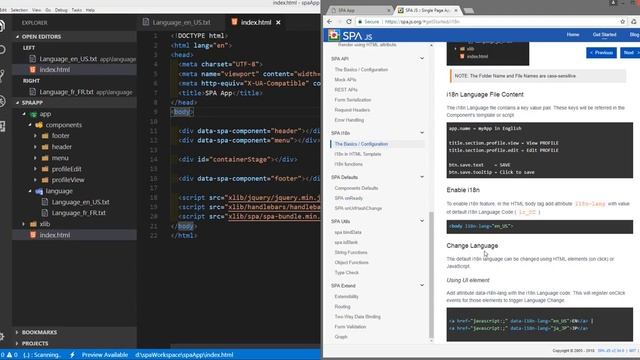Open the Get Started link in the site header
The height and width of the screenshot is (360, 640).
pos(604,35)
